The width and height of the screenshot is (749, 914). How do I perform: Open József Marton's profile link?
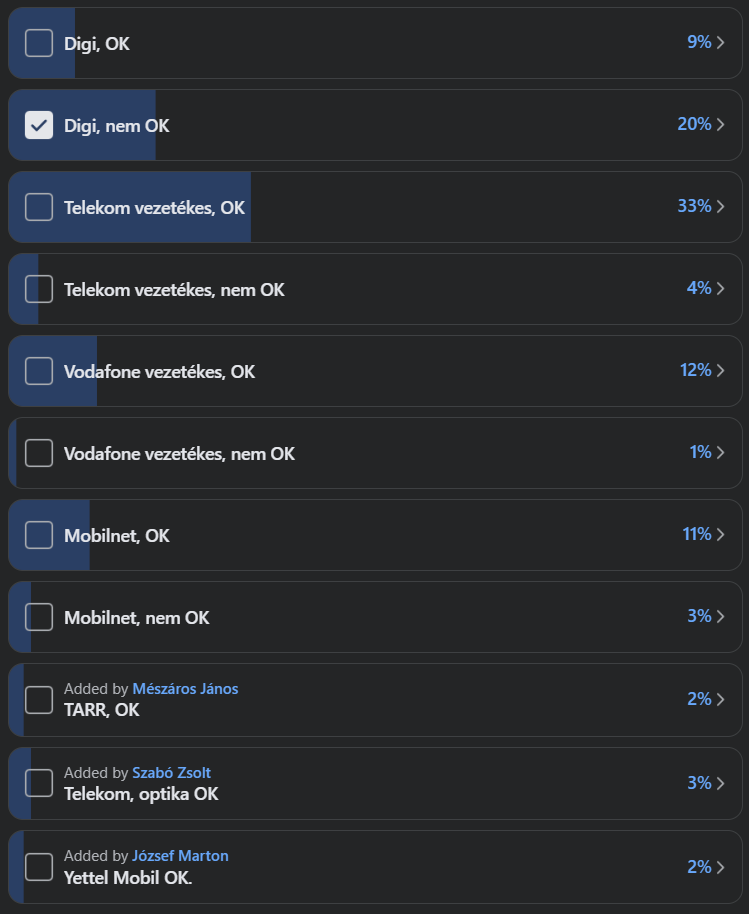click(180, 856)
